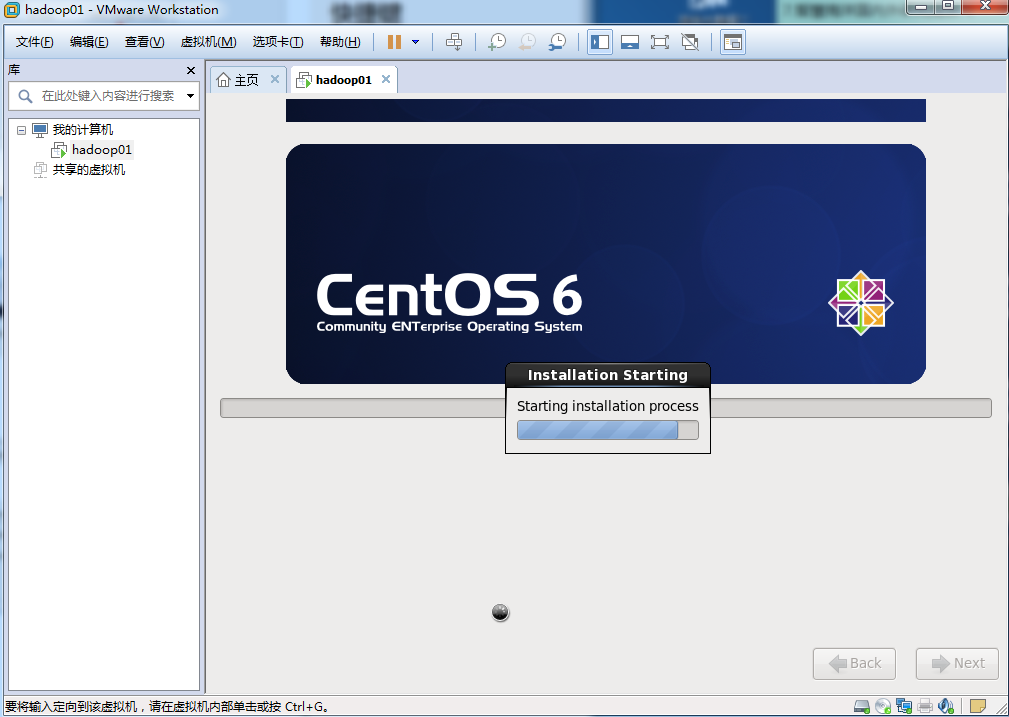The width and height of the screenshot is (1009, 717).
Task: Open the 虚拟机 menu
Action: 207,42
